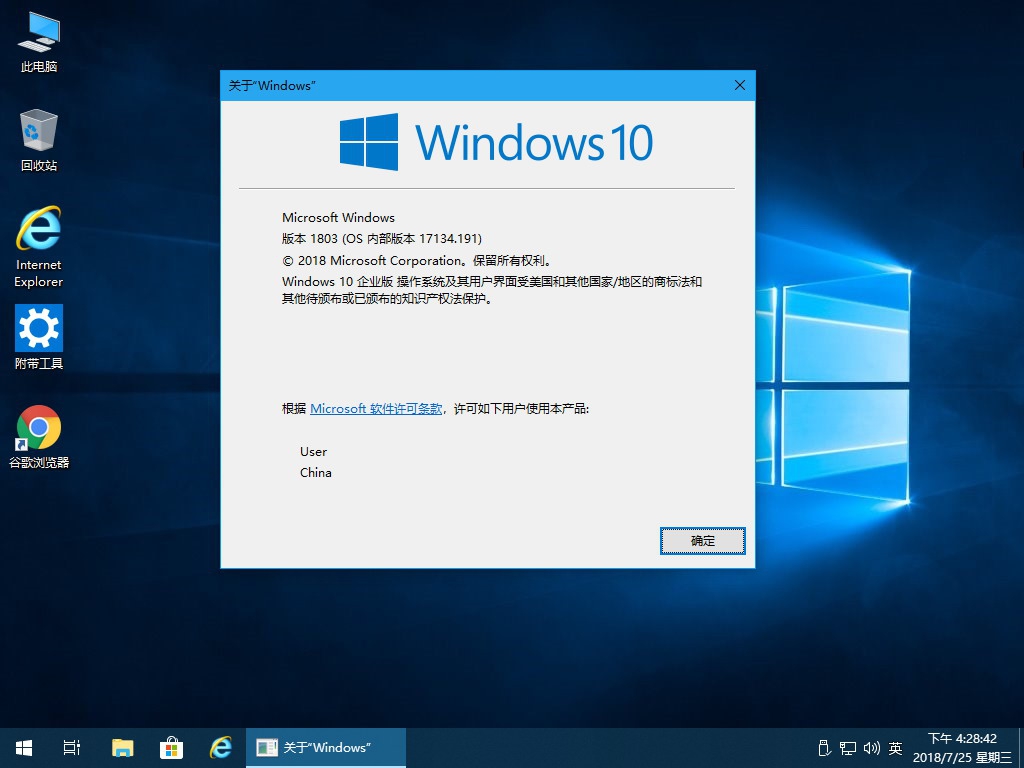1024x768 pixels.
Task: Open Microsoft Store from the taskbar
Action: click(x=171, y=748)
